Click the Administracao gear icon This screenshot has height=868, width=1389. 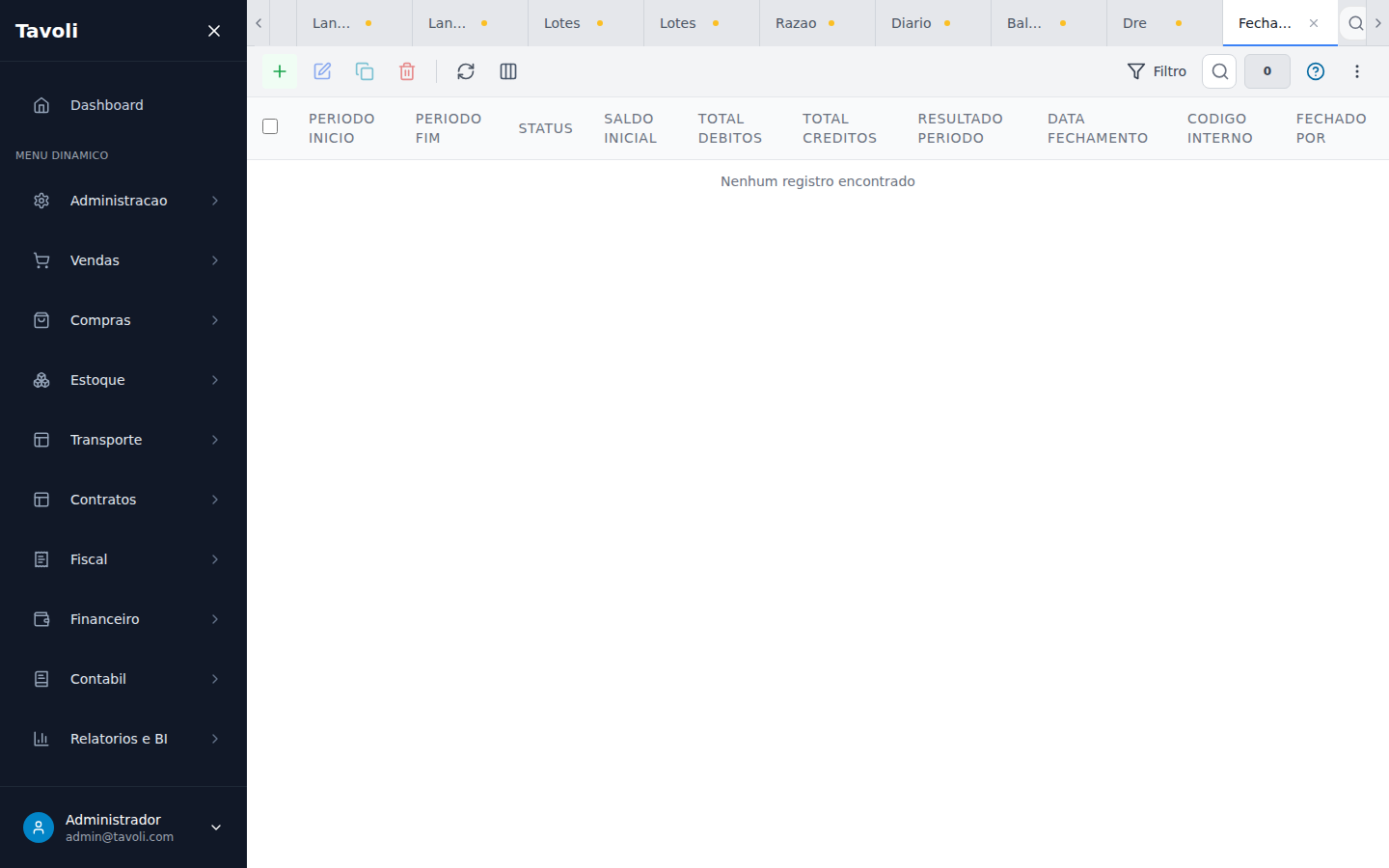[x=41, y=201]
